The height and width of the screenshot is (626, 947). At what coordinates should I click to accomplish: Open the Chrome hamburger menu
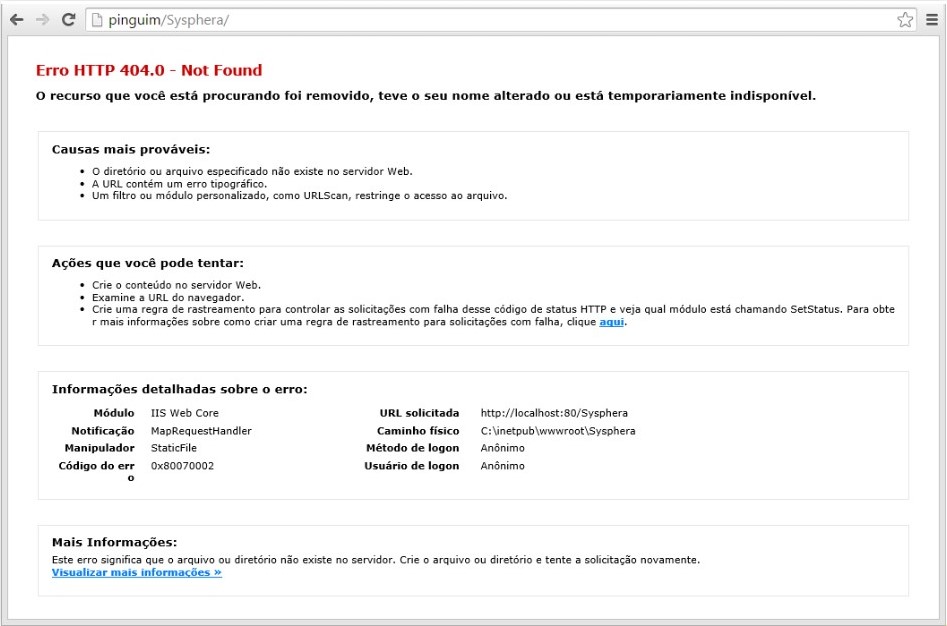click(932, 20)
